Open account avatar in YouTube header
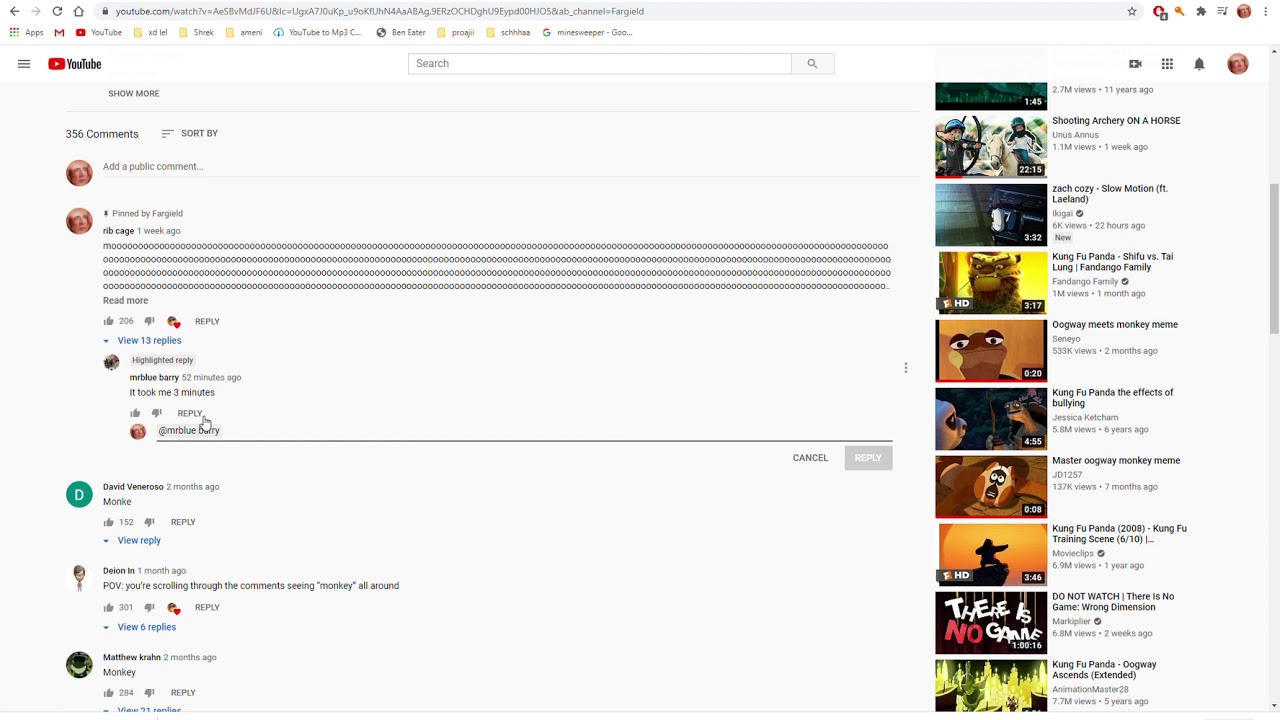This screenshot has height=720, width=1280. (x=1238, y=64)
